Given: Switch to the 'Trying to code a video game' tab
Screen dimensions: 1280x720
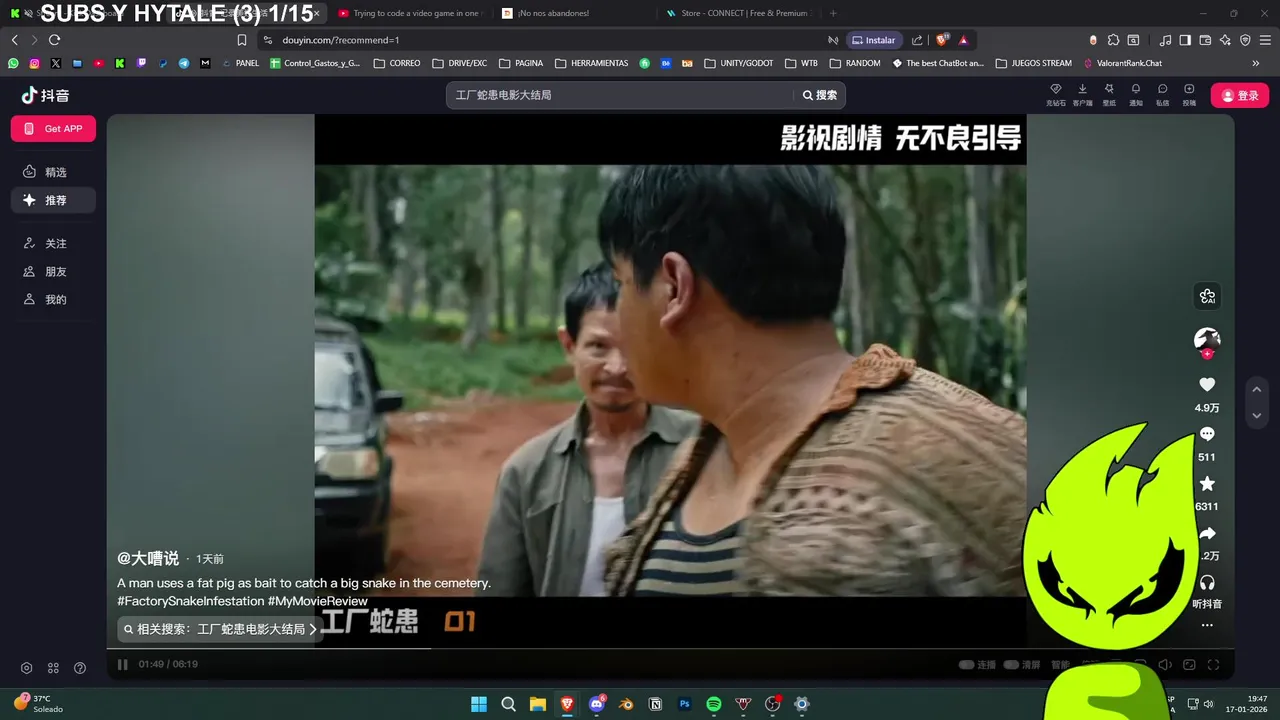Looking at the screenshot, I should (411, 13).
